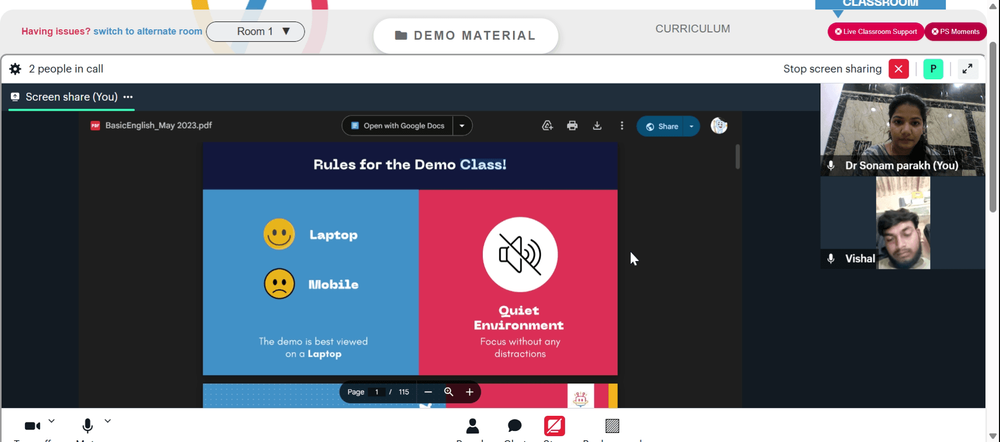Click the Add to Drive shortcut icon
1000x442 pixels.
547,126
